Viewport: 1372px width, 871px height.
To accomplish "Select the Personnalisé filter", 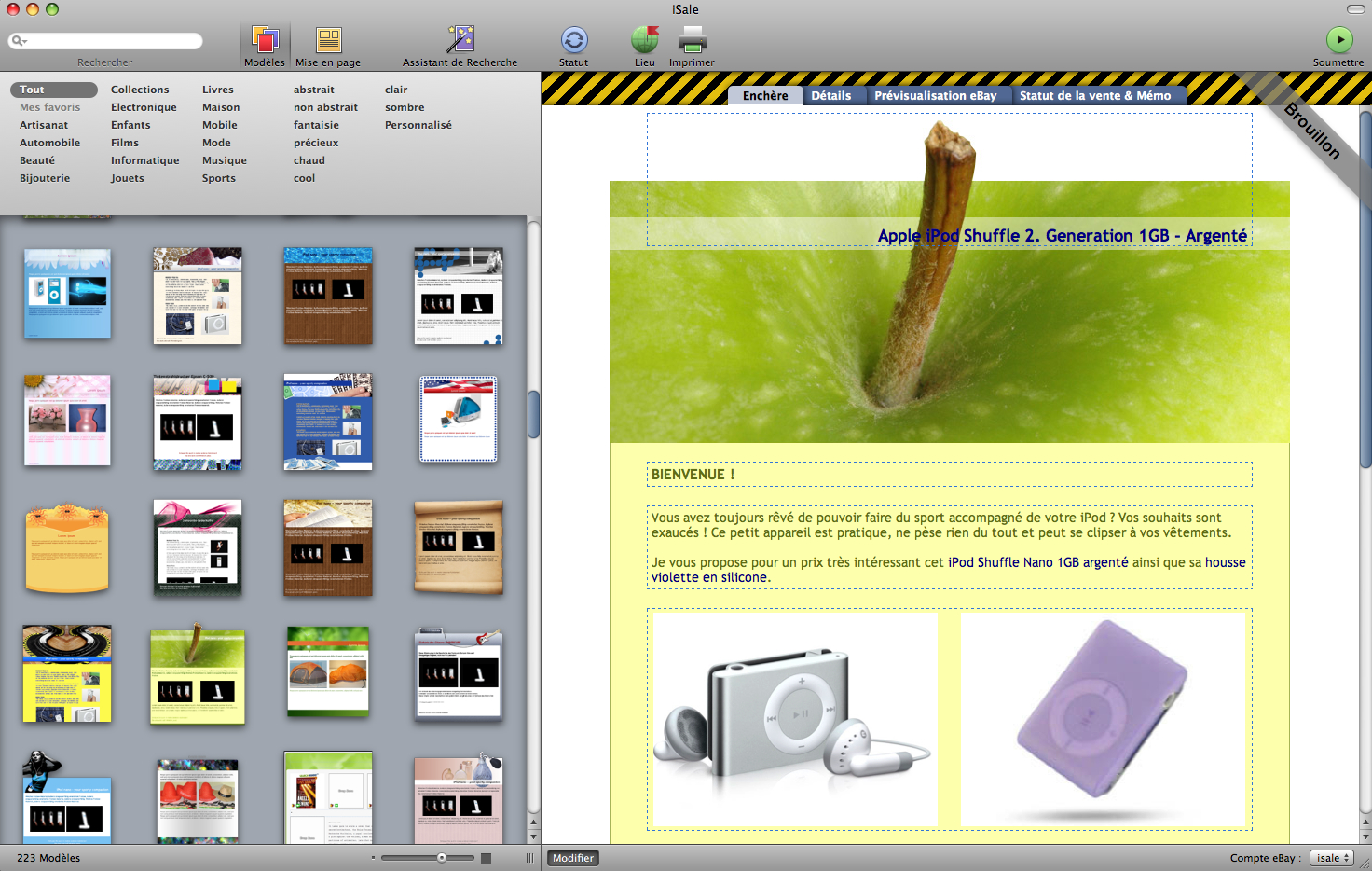I will tap(418, 125).
